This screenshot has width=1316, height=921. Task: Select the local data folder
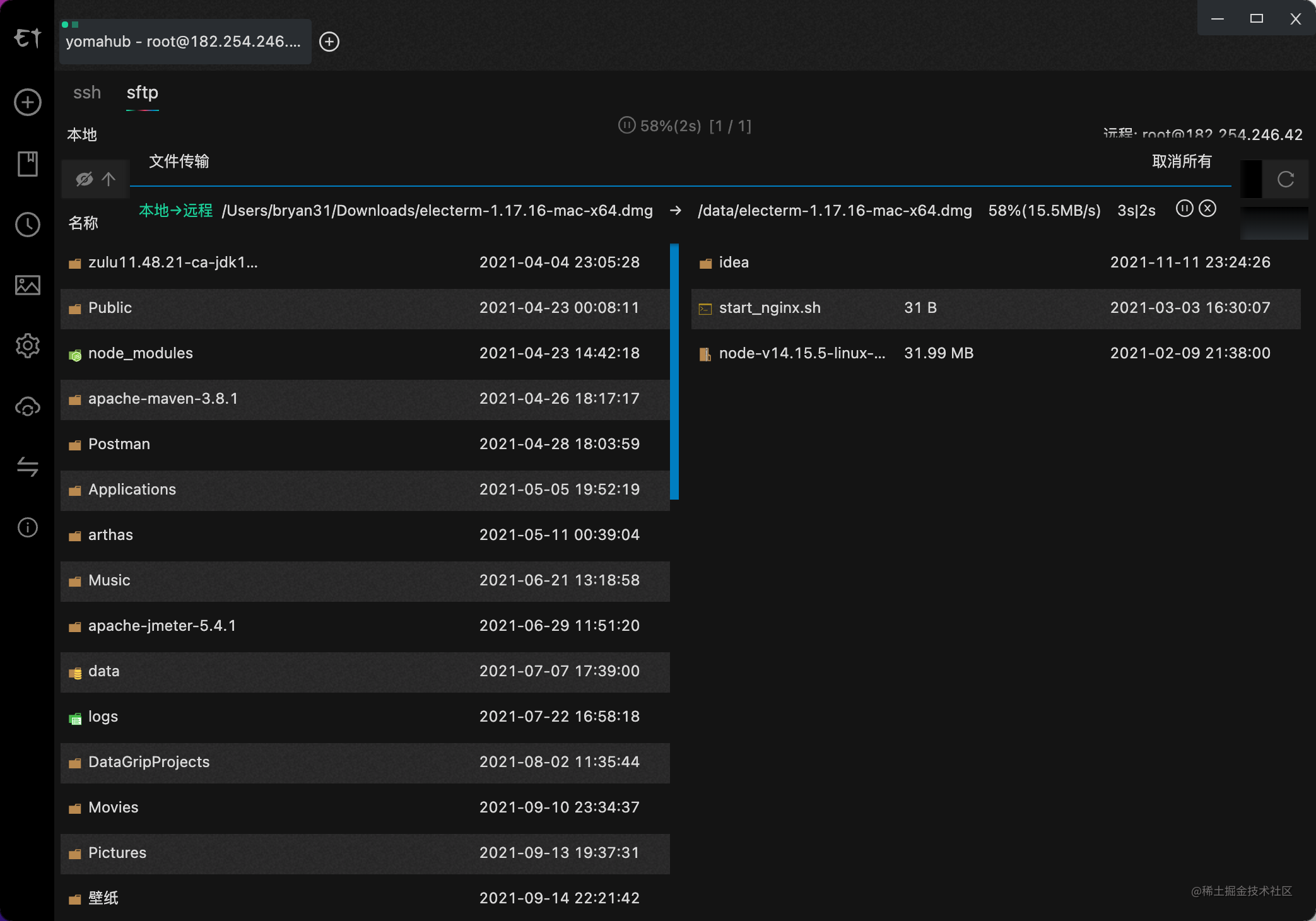click(x=365, y=671)
